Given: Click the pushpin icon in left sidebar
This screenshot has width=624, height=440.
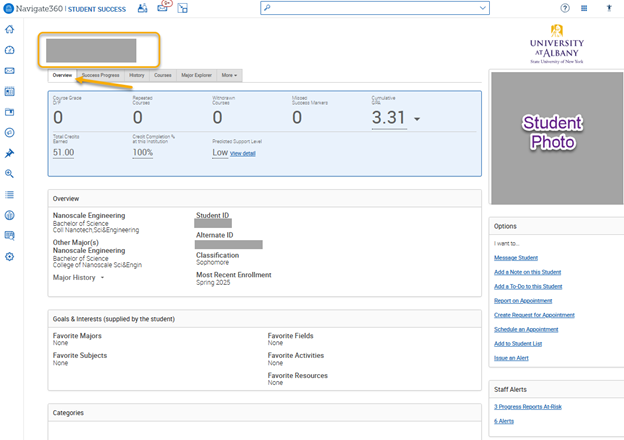Looking at the screenshot, I should (10, 153).
